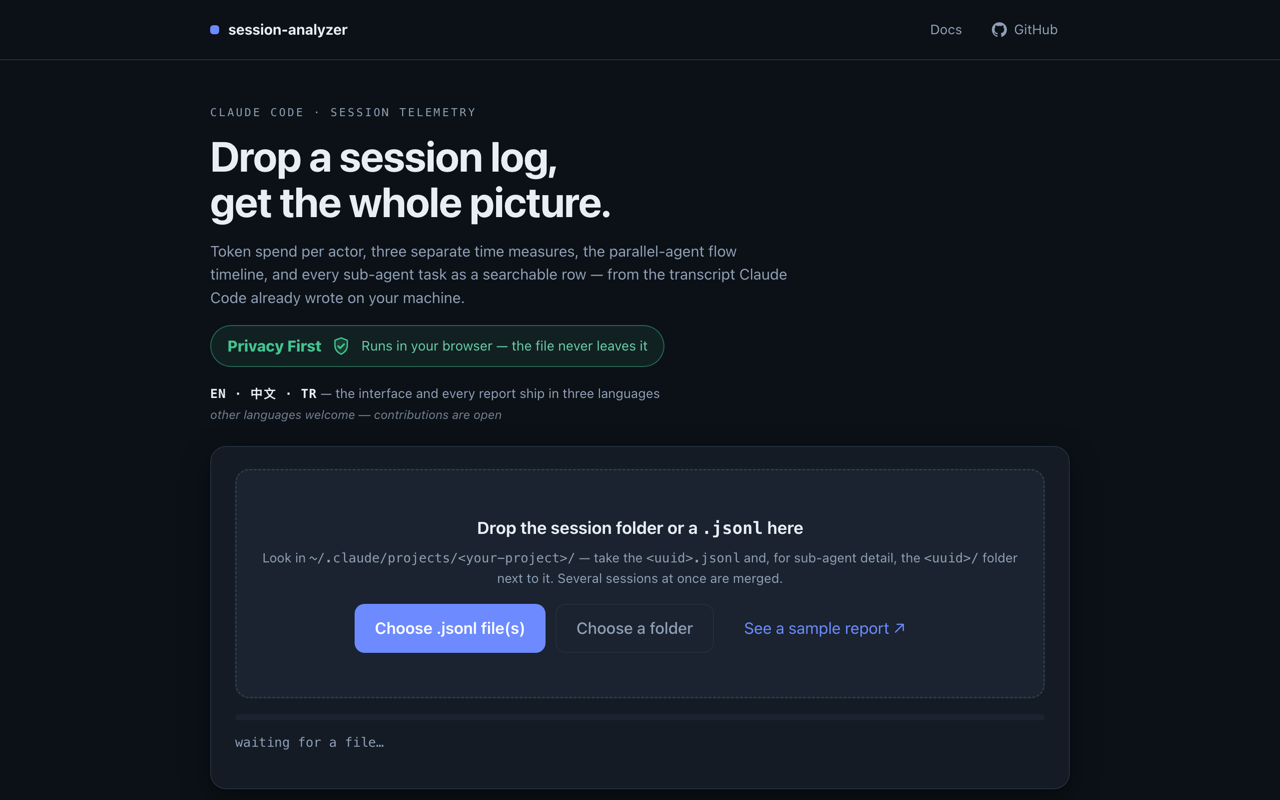Click the dashed file drop zone area
Screen dimensions: 1280x800
pyautogui.click(x=640, y=583)
